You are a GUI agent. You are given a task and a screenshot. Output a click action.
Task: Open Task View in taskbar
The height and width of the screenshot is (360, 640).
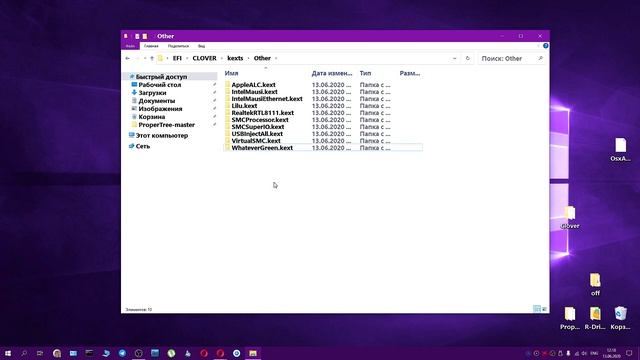pyautogui.click(x=40, y=353)
